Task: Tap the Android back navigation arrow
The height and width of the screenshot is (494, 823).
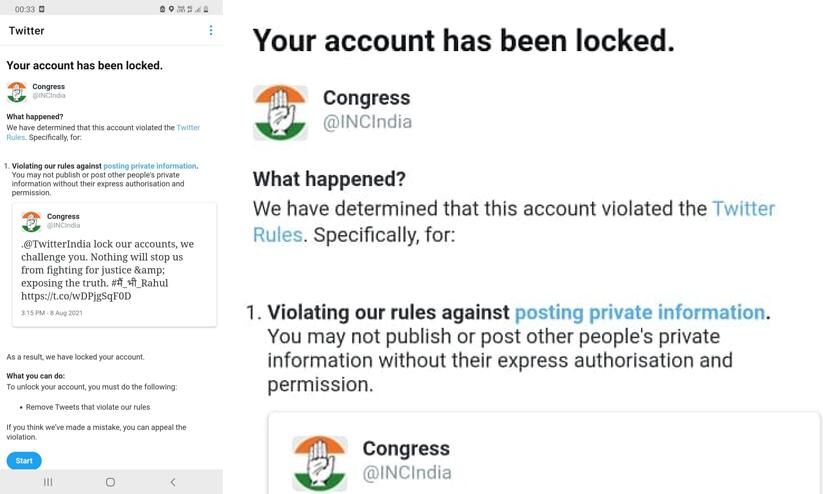Action: [x=173, y=482]
